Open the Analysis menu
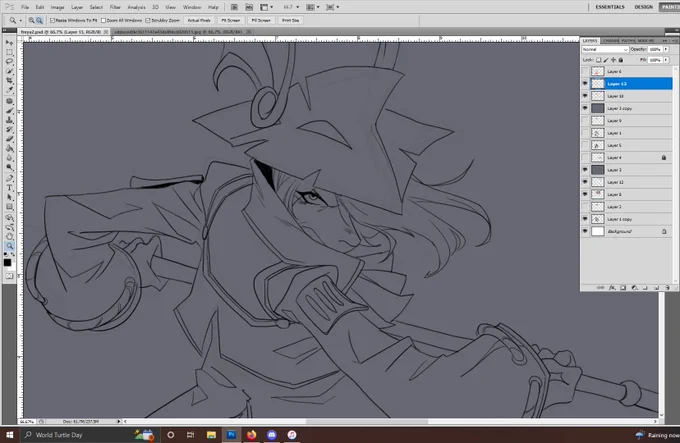 (x=136, y=7)
